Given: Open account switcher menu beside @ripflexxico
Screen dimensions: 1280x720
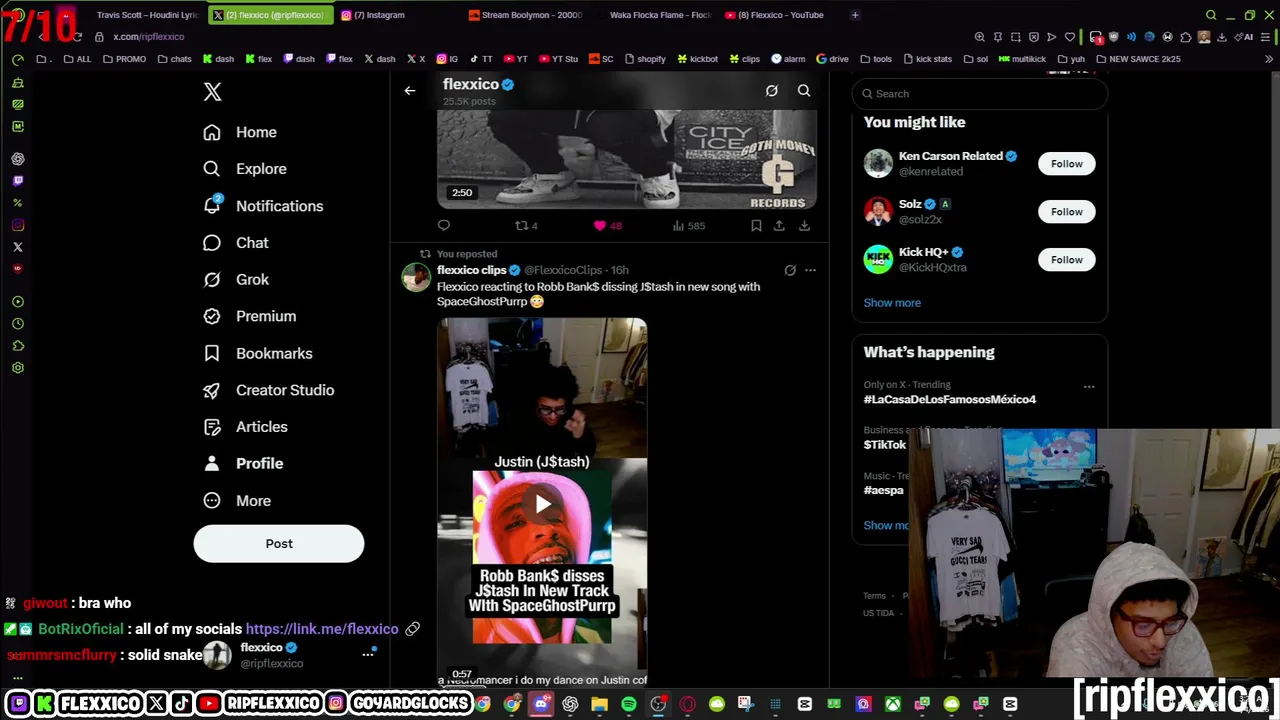Looking at the screenshot, I should point(368,654).
